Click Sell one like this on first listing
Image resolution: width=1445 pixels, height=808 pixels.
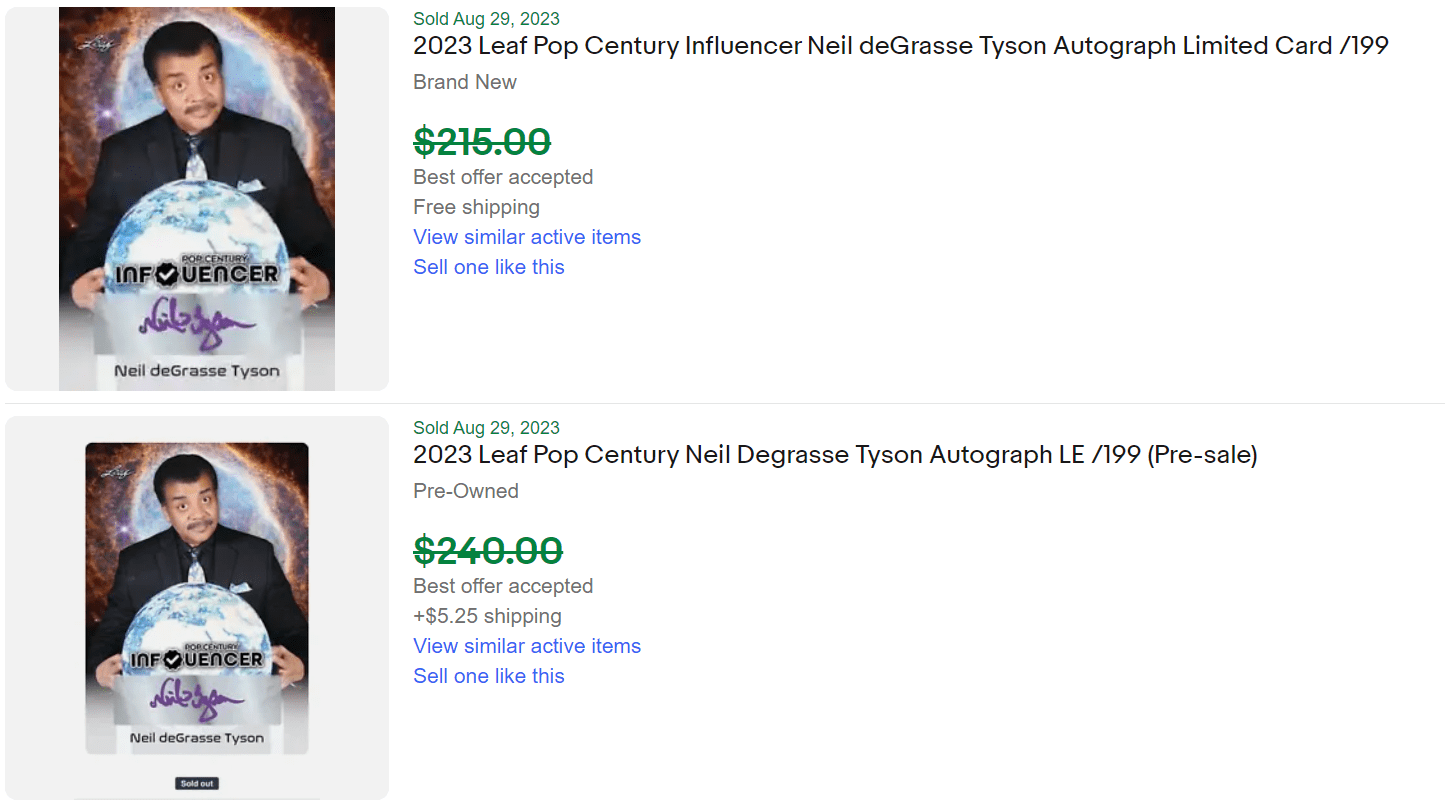[x=489, y=267]
